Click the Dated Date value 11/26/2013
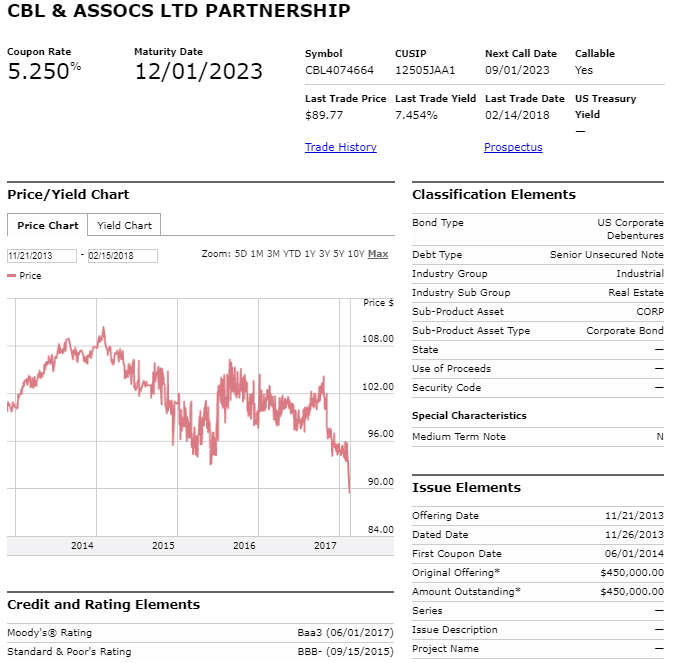Screen dimensions: 673x663 point(634,534)
